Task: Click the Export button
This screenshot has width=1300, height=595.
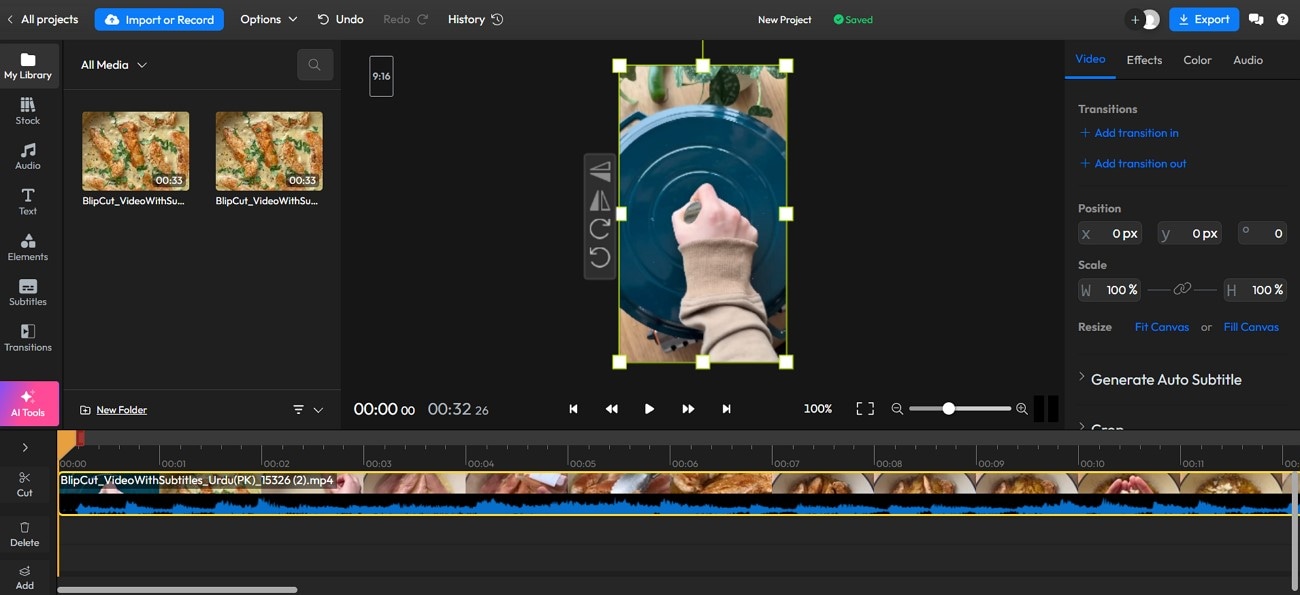Action: [x=1204, y=19]
